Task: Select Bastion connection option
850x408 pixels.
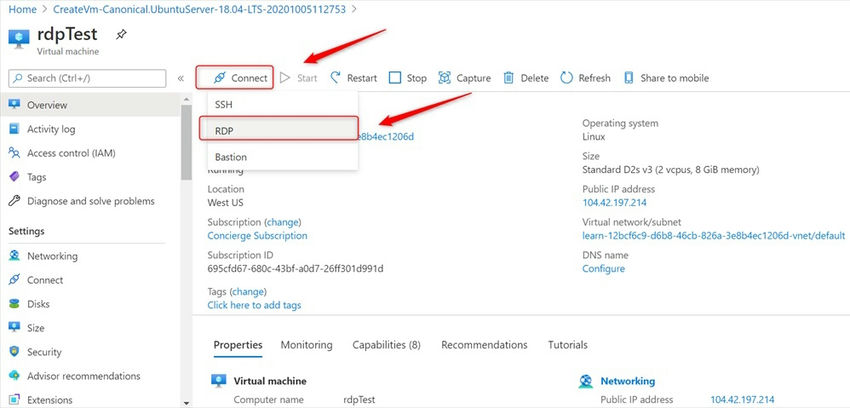Action: [231, 157]
